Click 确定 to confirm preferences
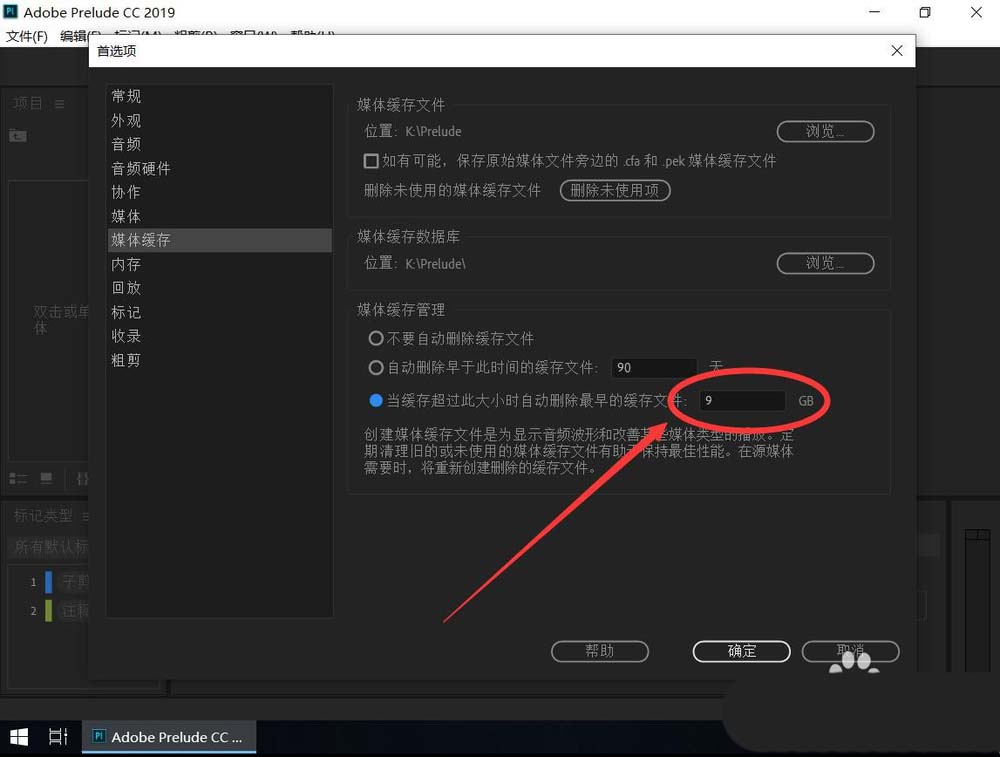This screenshot has height=757, width=1000. (x=741, y=651)
